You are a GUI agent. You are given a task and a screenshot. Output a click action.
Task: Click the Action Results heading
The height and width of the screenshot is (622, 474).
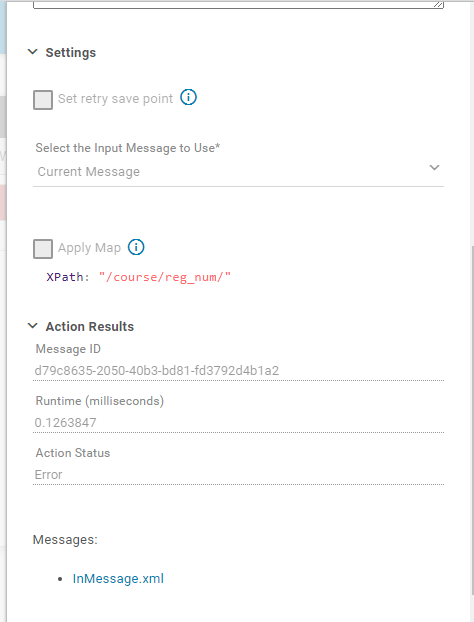[x=90, y=326]
